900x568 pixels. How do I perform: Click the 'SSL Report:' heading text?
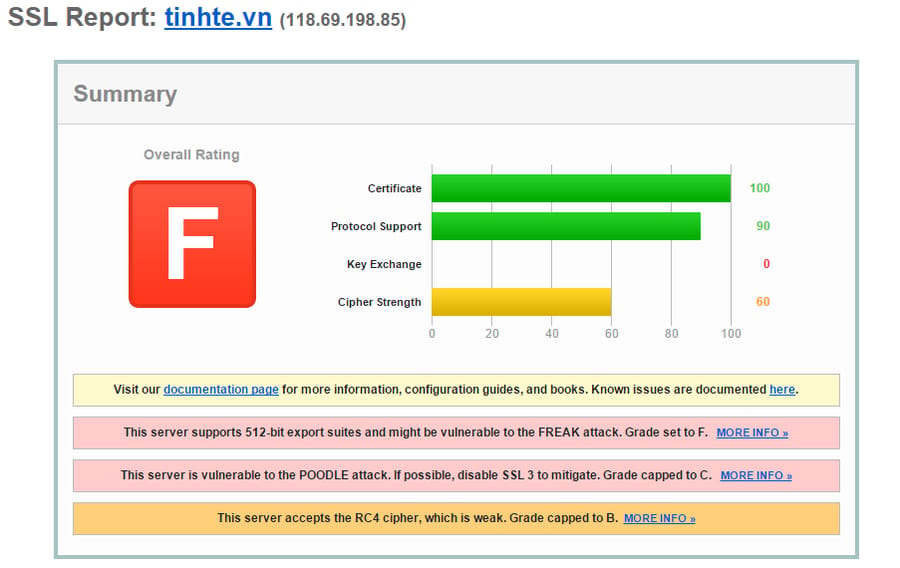click(82, 17)
